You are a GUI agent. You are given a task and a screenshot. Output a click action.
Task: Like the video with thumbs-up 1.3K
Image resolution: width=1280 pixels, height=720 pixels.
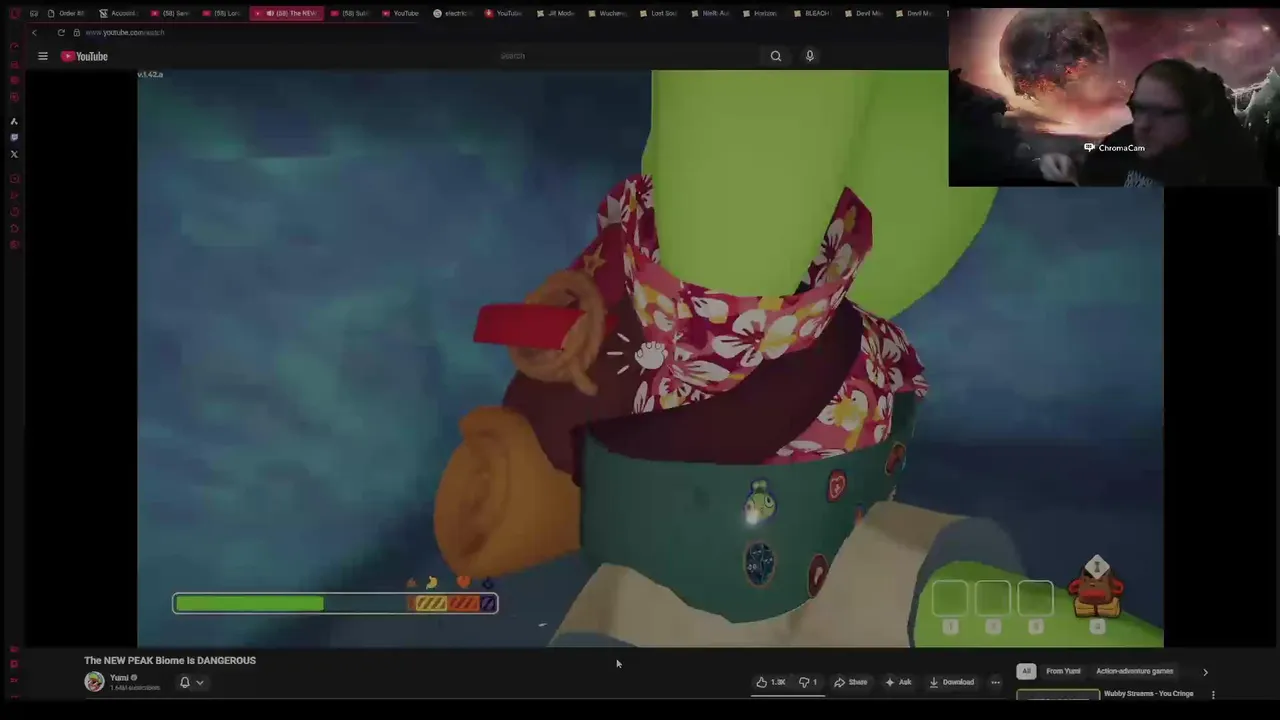click(x=771, y=682)
